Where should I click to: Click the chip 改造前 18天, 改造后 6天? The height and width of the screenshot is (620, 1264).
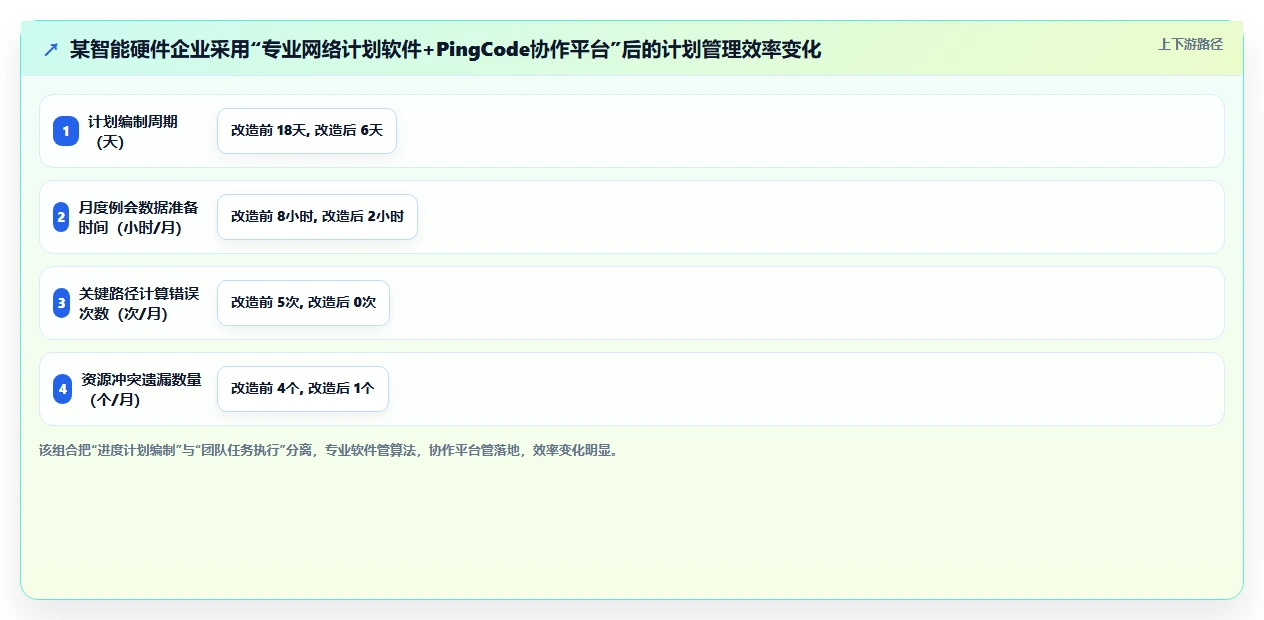[x=307, y=131]
